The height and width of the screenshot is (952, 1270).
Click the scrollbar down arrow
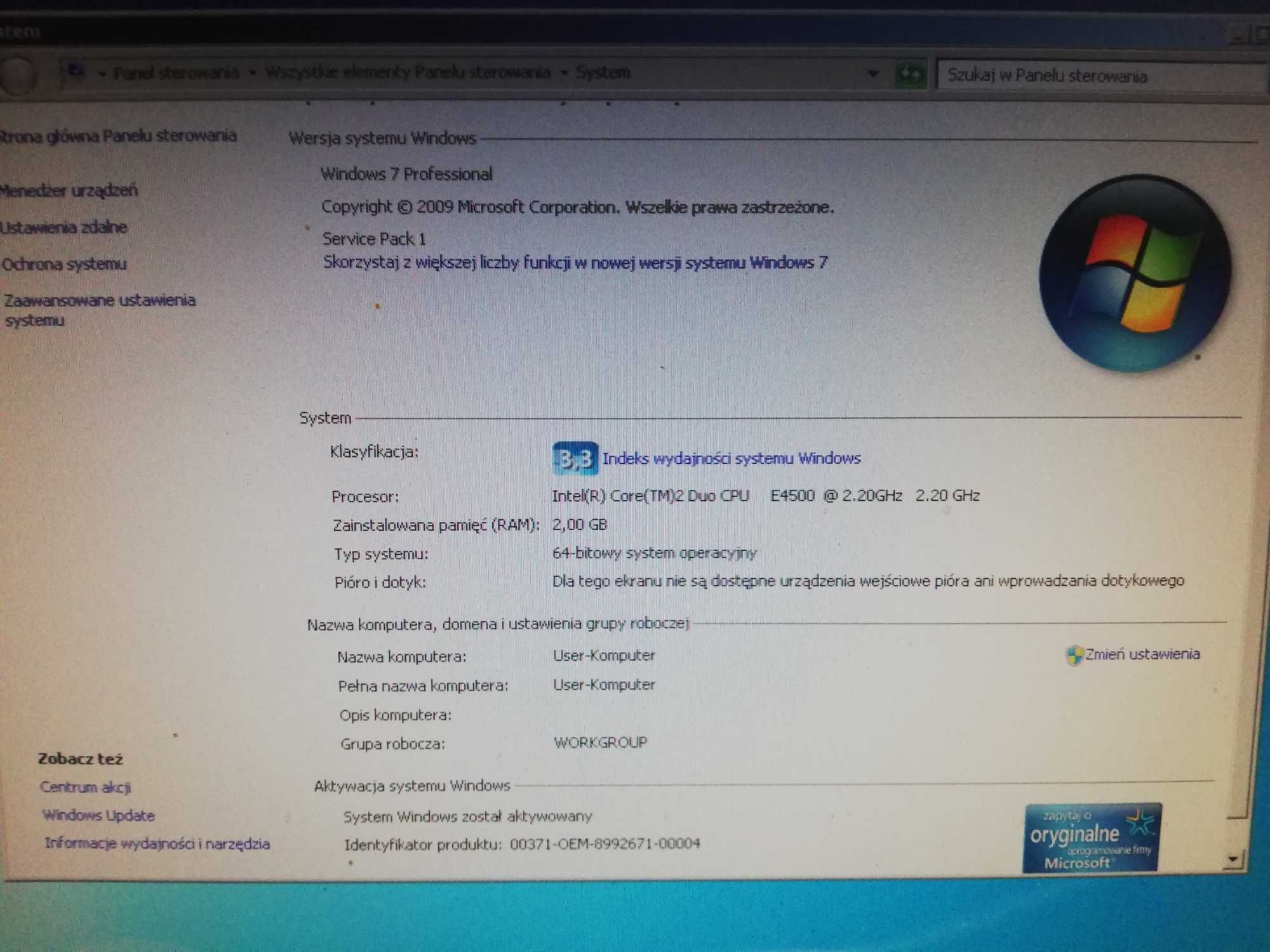(x=1233, y=859)
